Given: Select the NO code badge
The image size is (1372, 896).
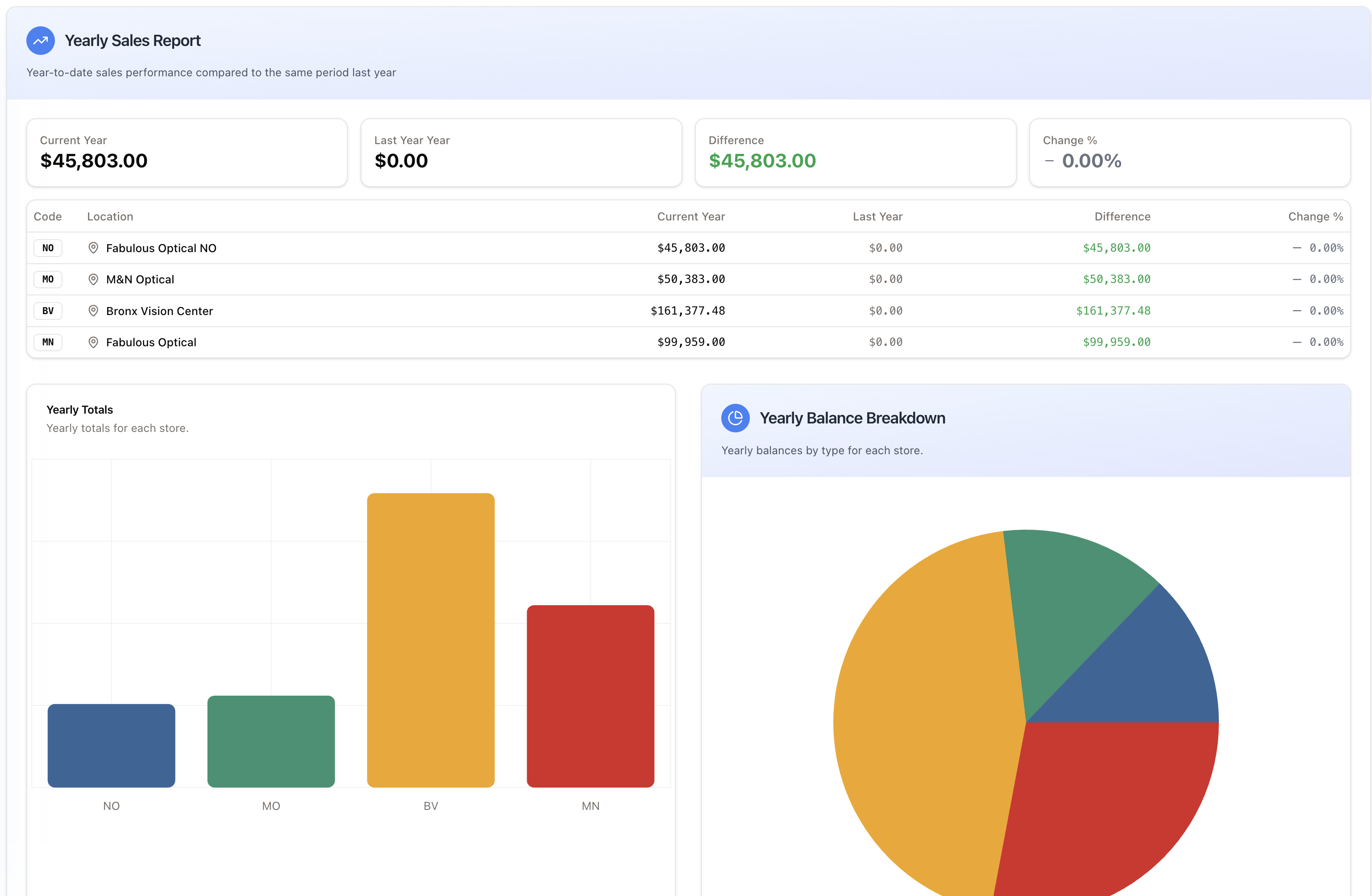Looking at the screenshot, I should [48, 248].
